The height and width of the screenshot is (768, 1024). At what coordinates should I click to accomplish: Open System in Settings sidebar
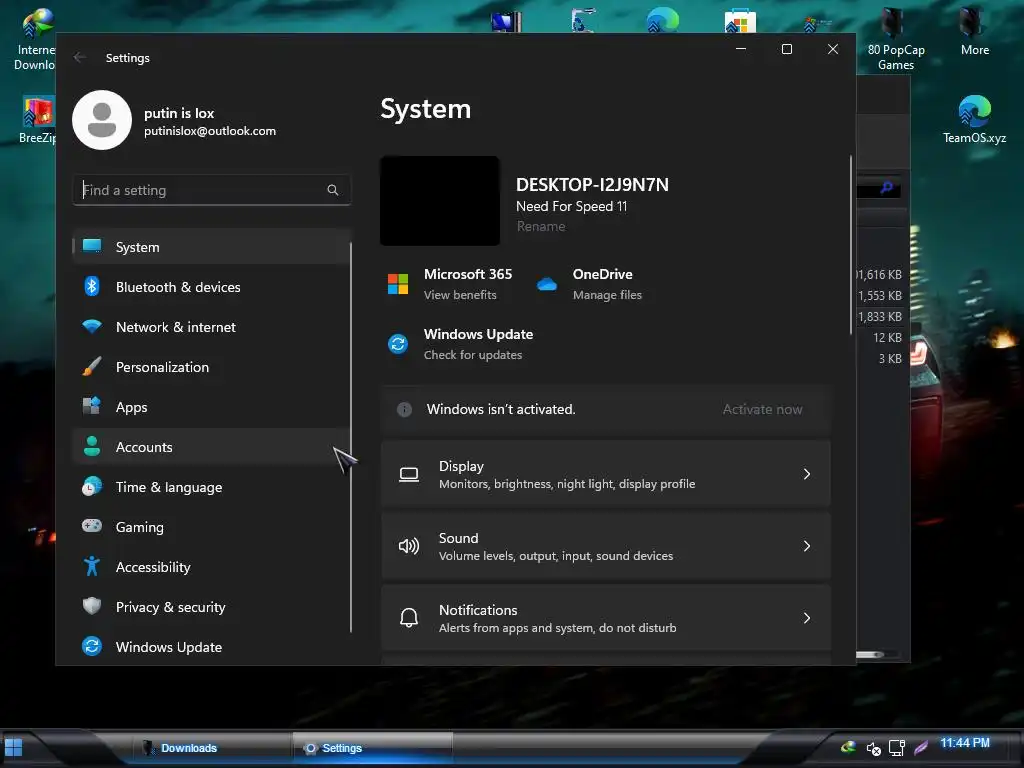212,247
